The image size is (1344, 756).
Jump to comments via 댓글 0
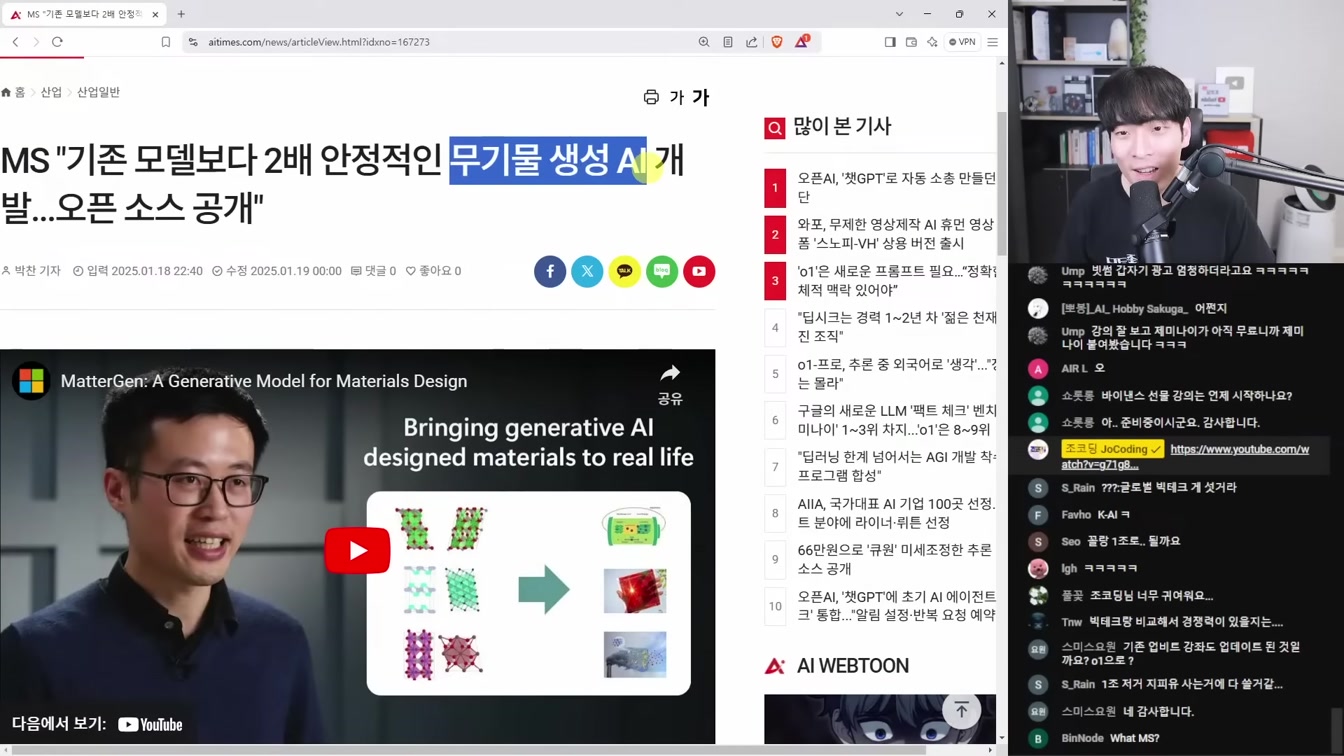coord(373,271)
